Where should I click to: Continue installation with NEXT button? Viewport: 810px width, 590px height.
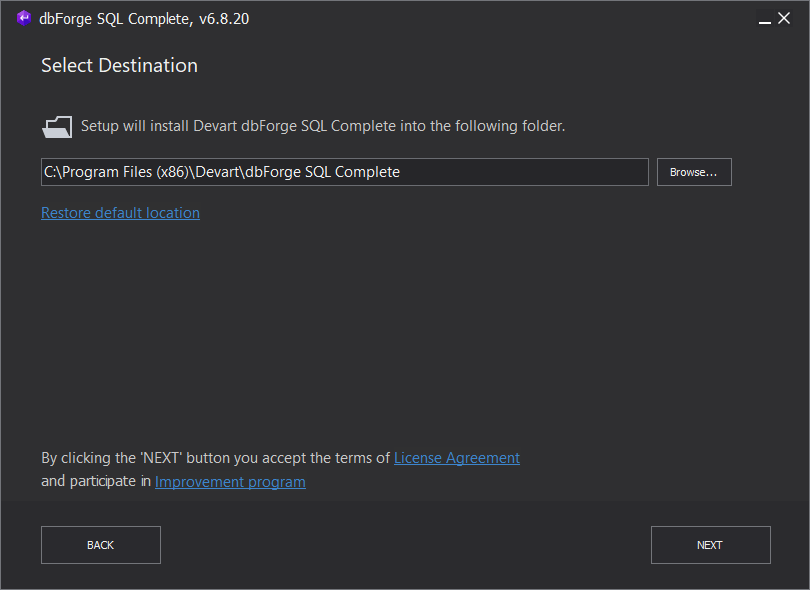point(710,545)
